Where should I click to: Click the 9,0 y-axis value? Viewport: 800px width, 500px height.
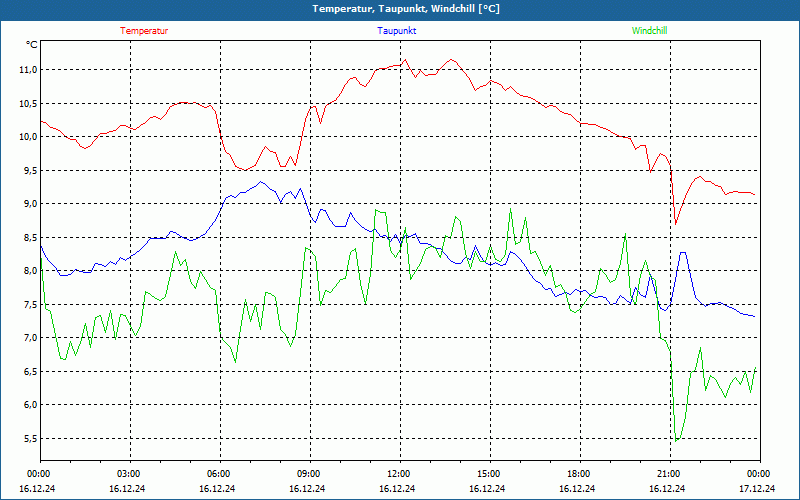coord(30,204)
